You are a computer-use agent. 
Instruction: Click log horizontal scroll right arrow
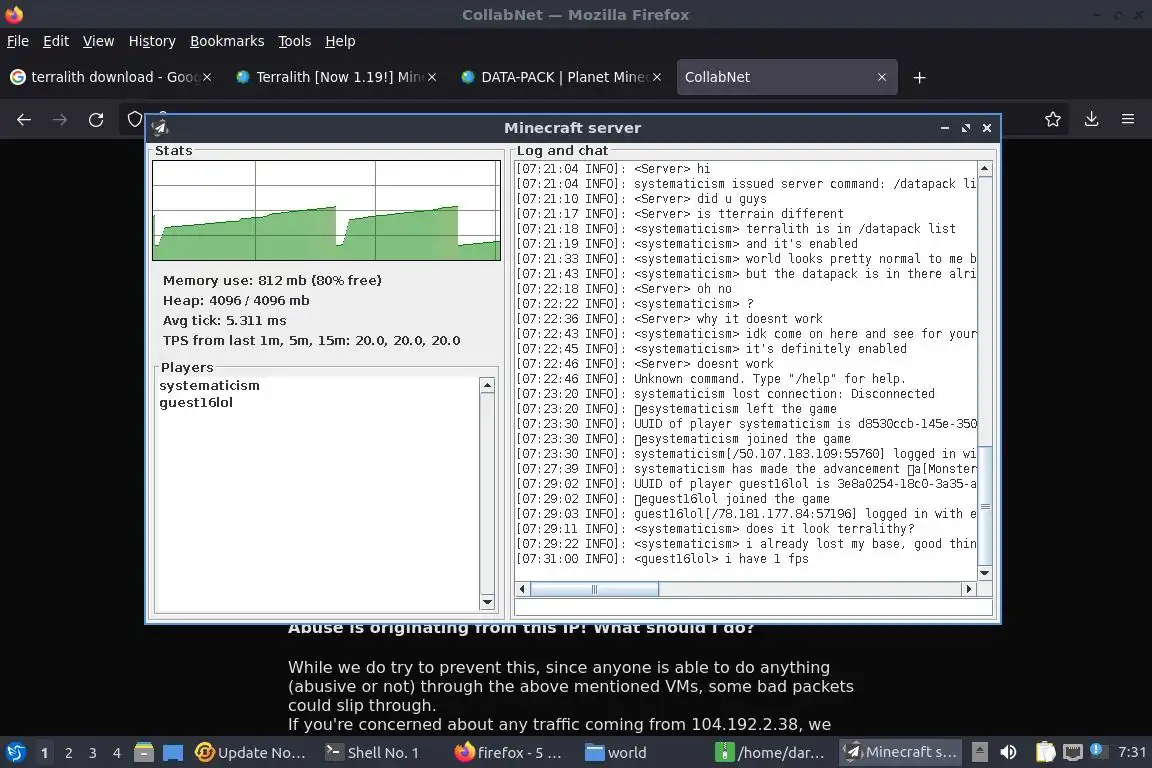click(x=968, y=589)
